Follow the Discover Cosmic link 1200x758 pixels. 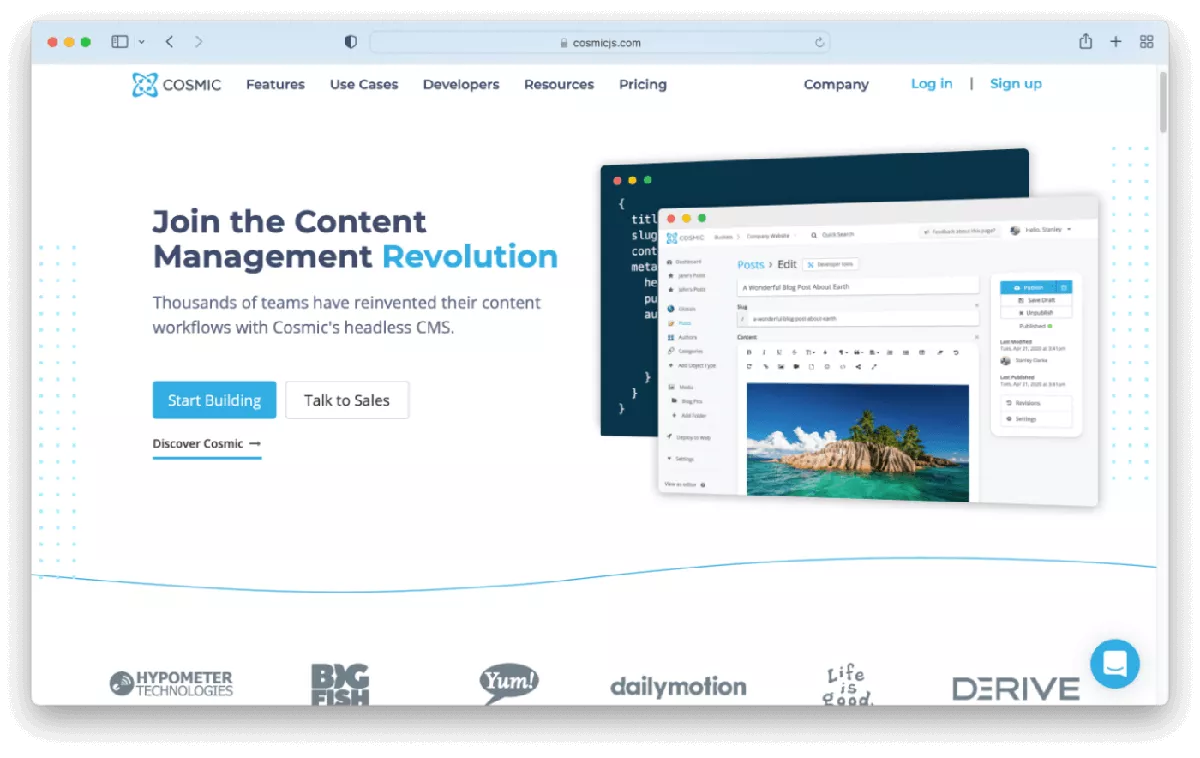coord(206,444)
